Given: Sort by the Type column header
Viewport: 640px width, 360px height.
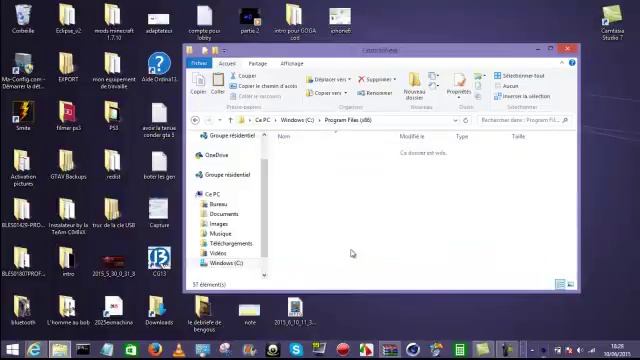Looking at the screenshot, I should point(462,136).
